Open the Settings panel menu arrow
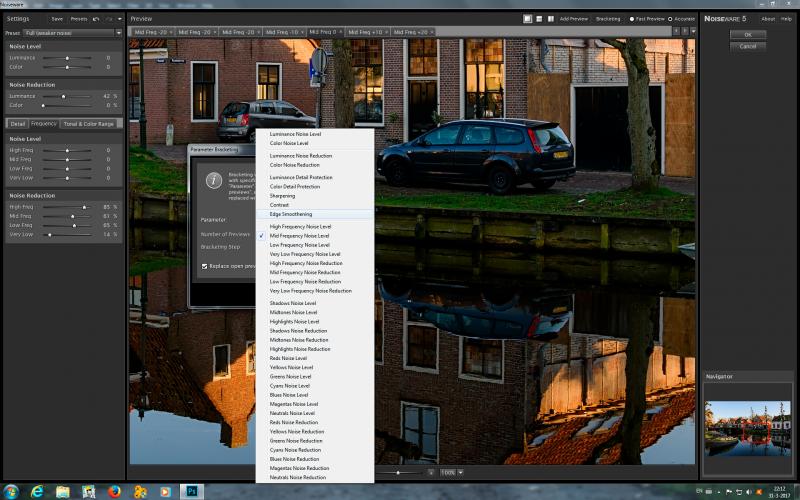 pyautogui.click(x=120, y=19)
